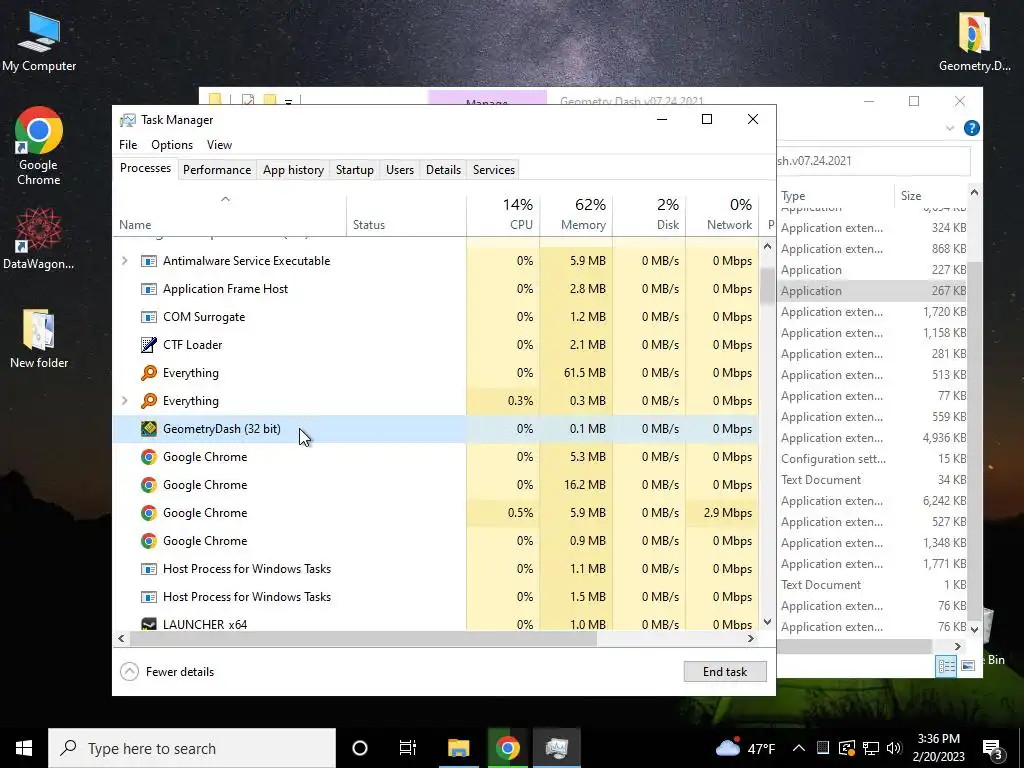The image size is (1024, 768).
Task: Show hidden system tray icons
Action: click(798, 748)
